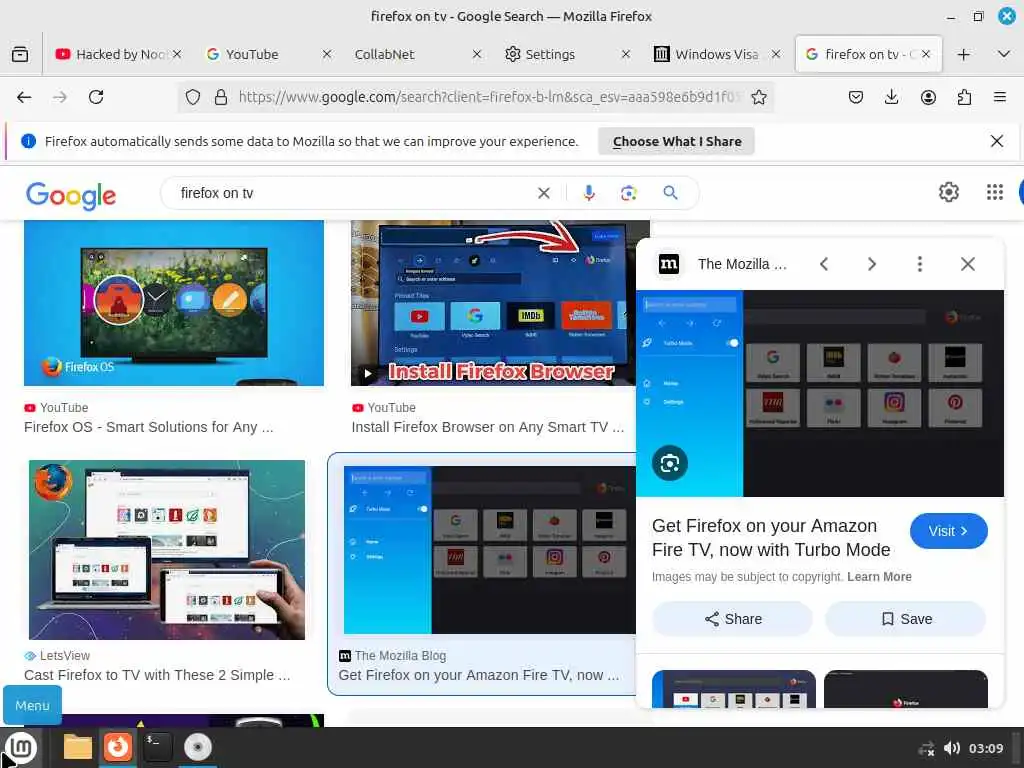Open Firefox account icon
This screenshot has width=1024, height=768.
[928, 97]
